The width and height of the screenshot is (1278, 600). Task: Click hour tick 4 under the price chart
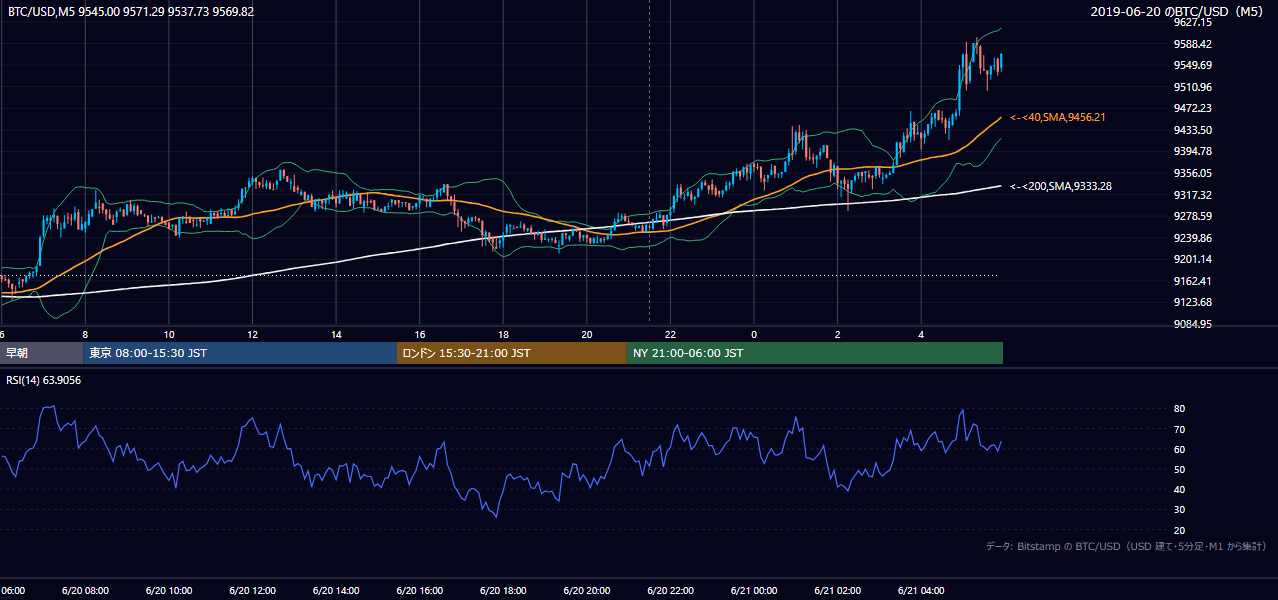[921, 335]
